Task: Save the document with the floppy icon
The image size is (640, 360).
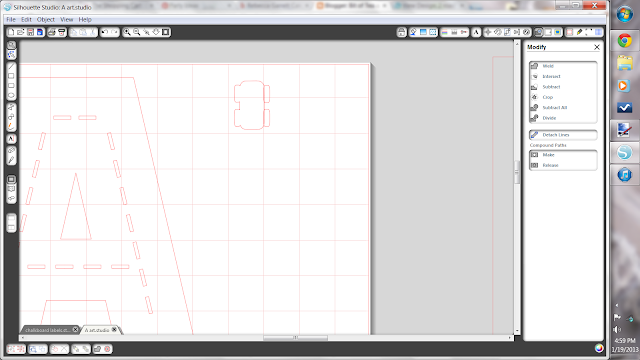Action: 30,32
